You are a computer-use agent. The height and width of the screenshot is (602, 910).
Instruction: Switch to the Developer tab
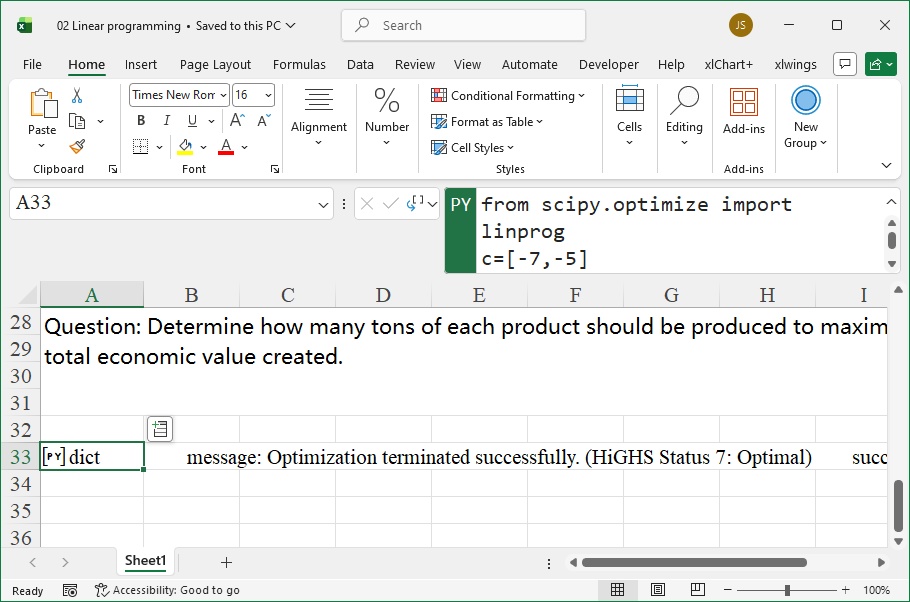(608, 64)
